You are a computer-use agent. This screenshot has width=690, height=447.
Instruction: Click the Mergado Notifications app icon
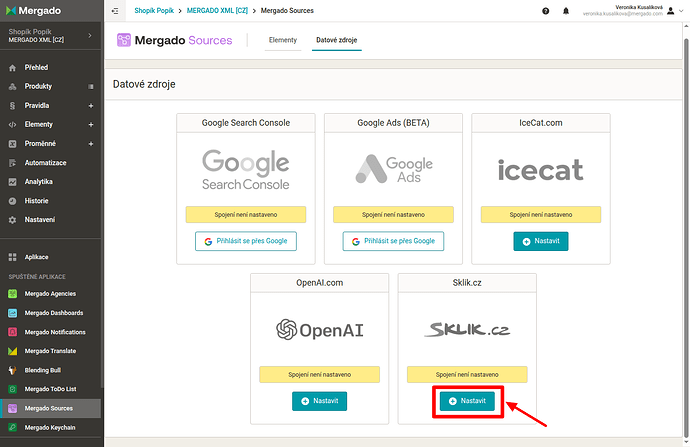pos(13,332)
